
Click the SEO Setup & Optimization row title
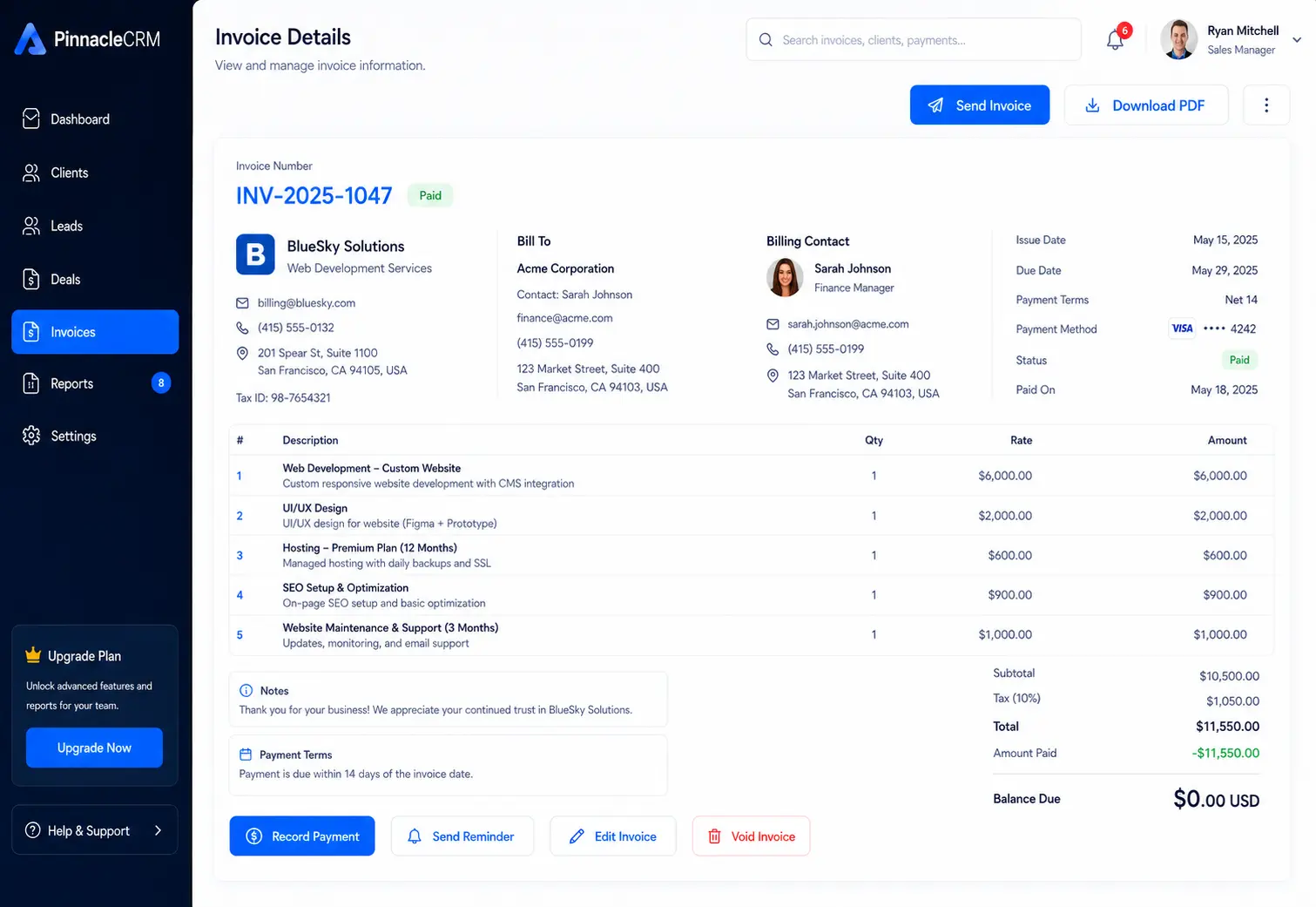[x=346, y=588]
